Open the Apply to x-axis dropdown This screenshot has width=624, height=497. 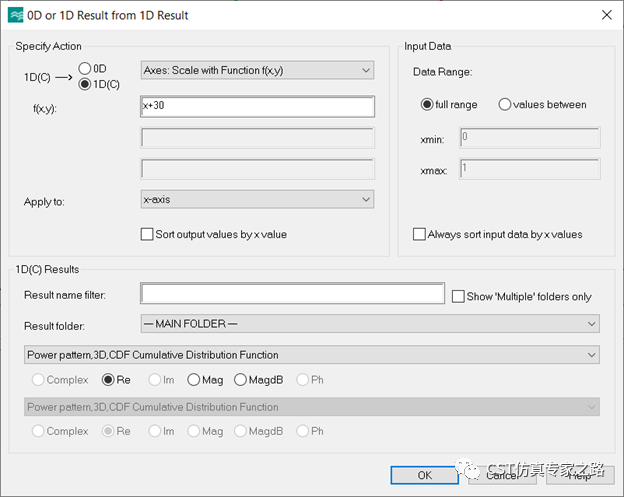click(x=257, y=199)
